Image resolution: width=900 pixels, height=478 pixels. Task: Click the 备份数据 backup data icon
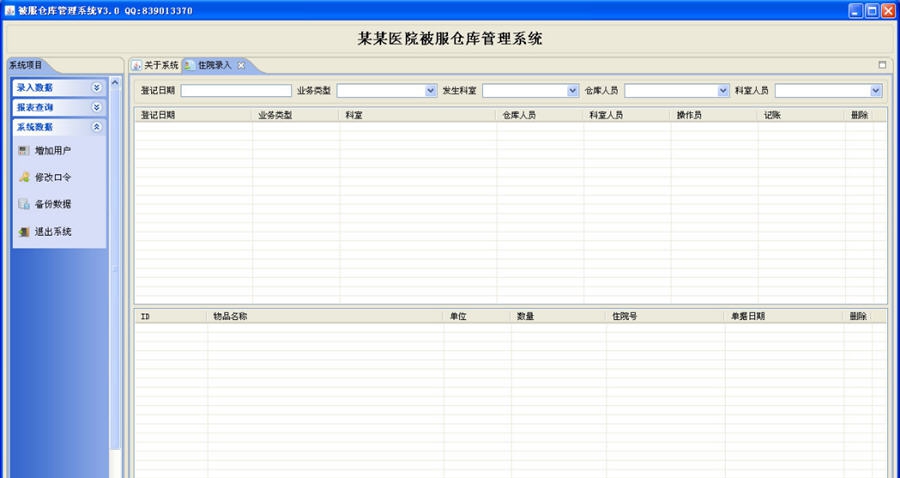coord(24,204)
